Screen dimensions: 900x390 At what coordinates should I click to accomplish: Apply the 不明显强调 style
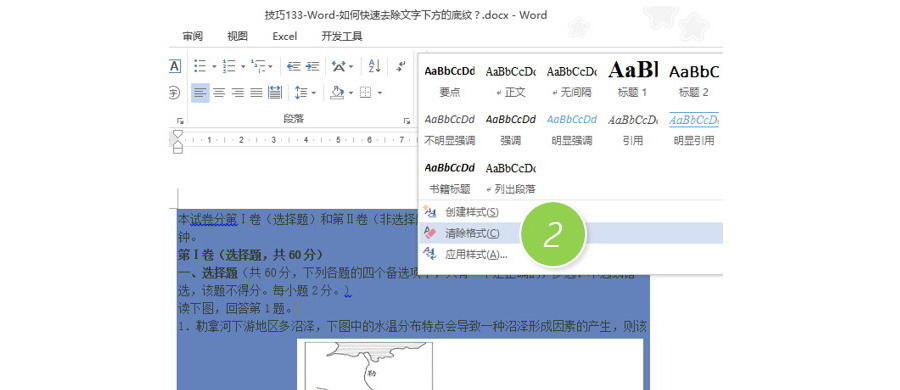click(449, 129)
